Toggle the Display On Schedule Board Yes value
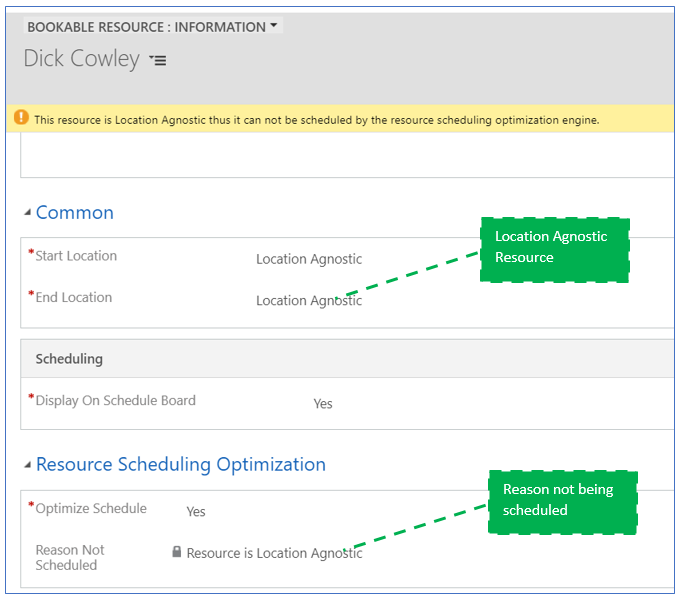The image size is (679, 599). click(x=322, y=404)
